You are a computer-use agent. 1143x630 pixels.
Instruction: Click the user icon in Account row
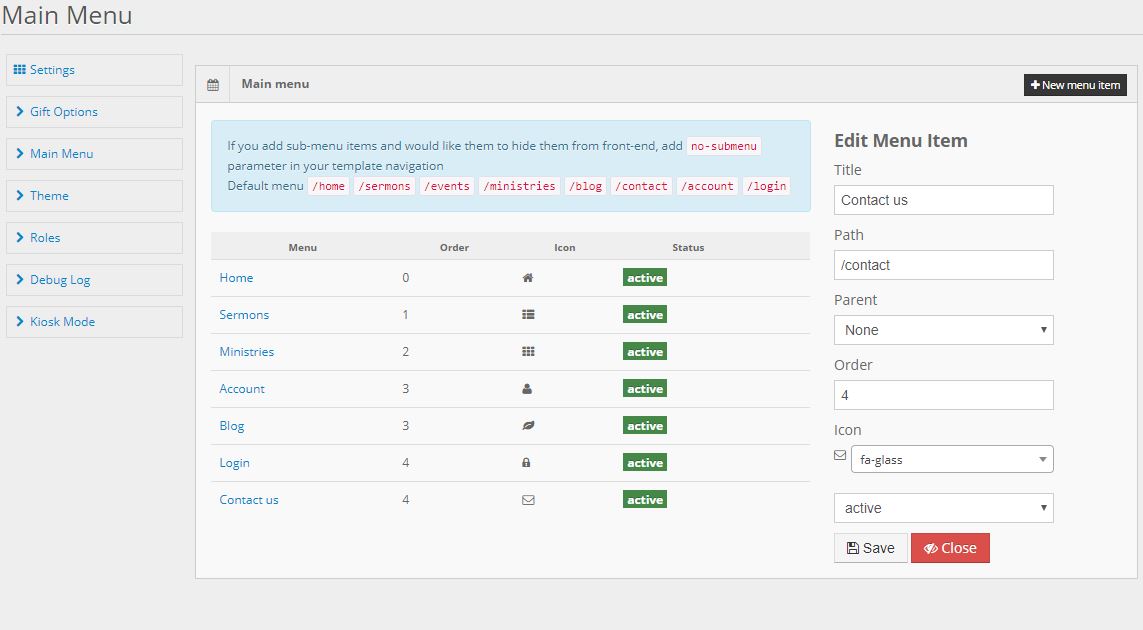[528, 389]
